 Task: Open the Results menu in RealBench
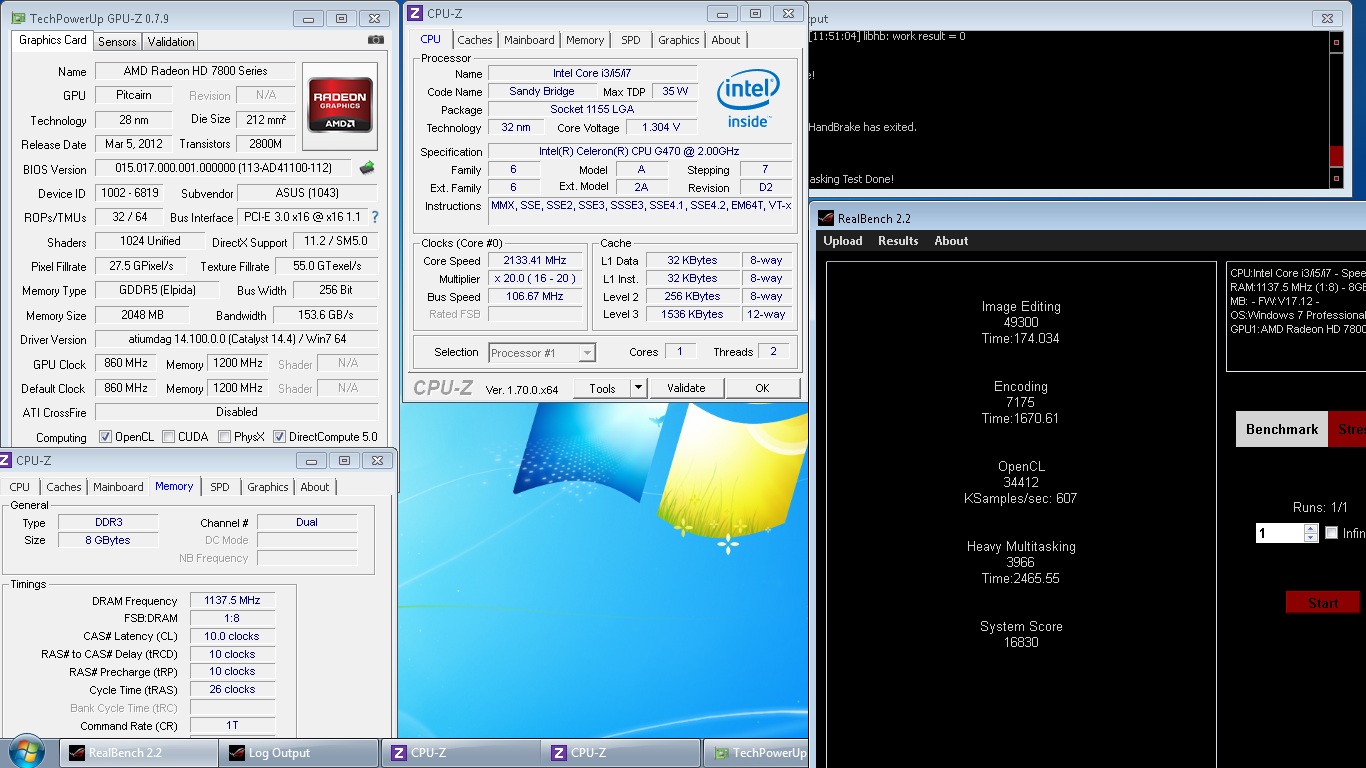(898, 241)
